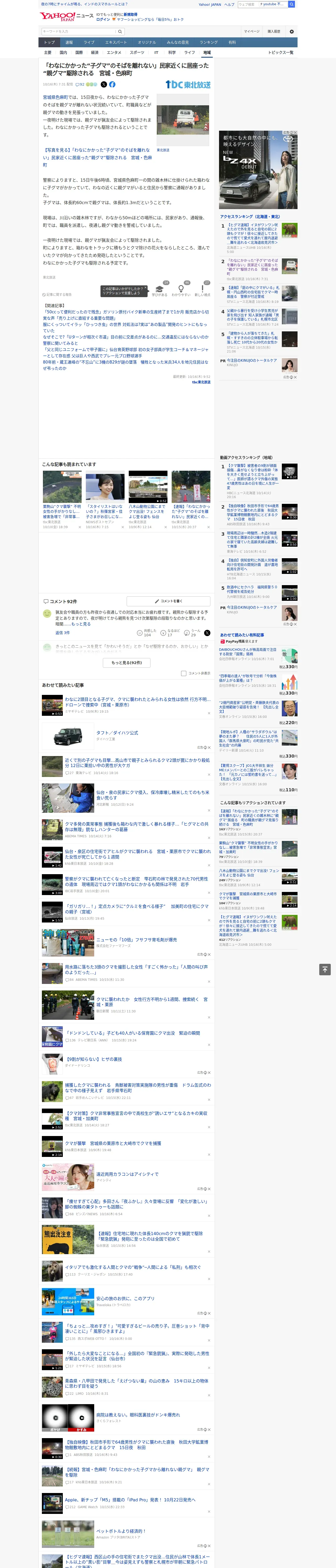This screenshot has width=336, height=1568.
Task: Click the 新しい視点 exclamation reaction
Action: click(203, 289)
